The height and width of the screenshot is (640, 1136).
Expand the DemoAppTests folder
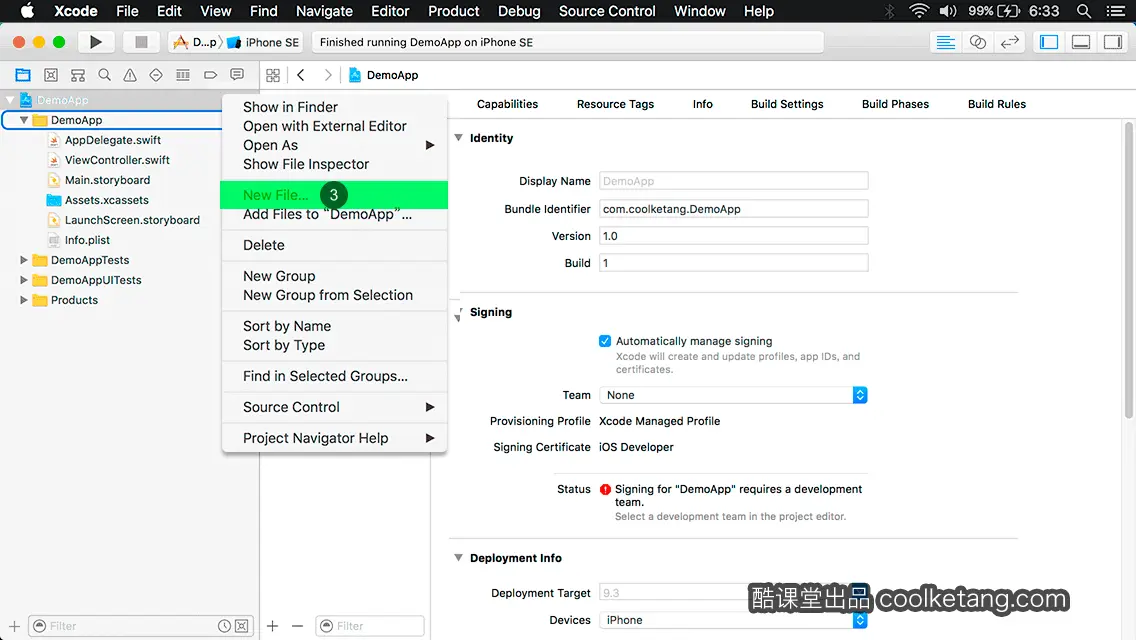tap(24, 259)
